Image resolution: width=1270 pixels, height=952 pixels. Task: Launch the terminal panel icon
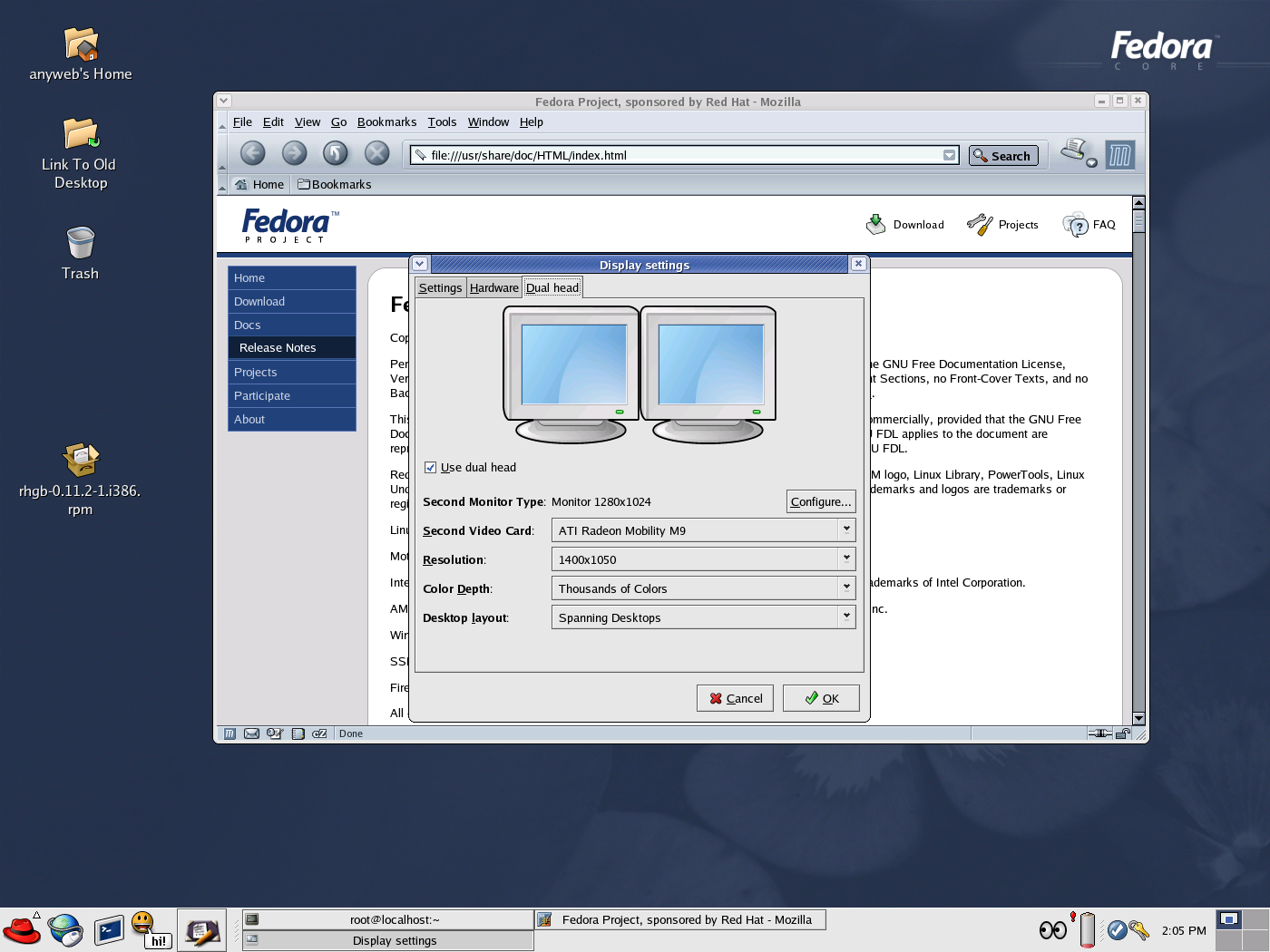pyautogui.click(x=109, y=930)
